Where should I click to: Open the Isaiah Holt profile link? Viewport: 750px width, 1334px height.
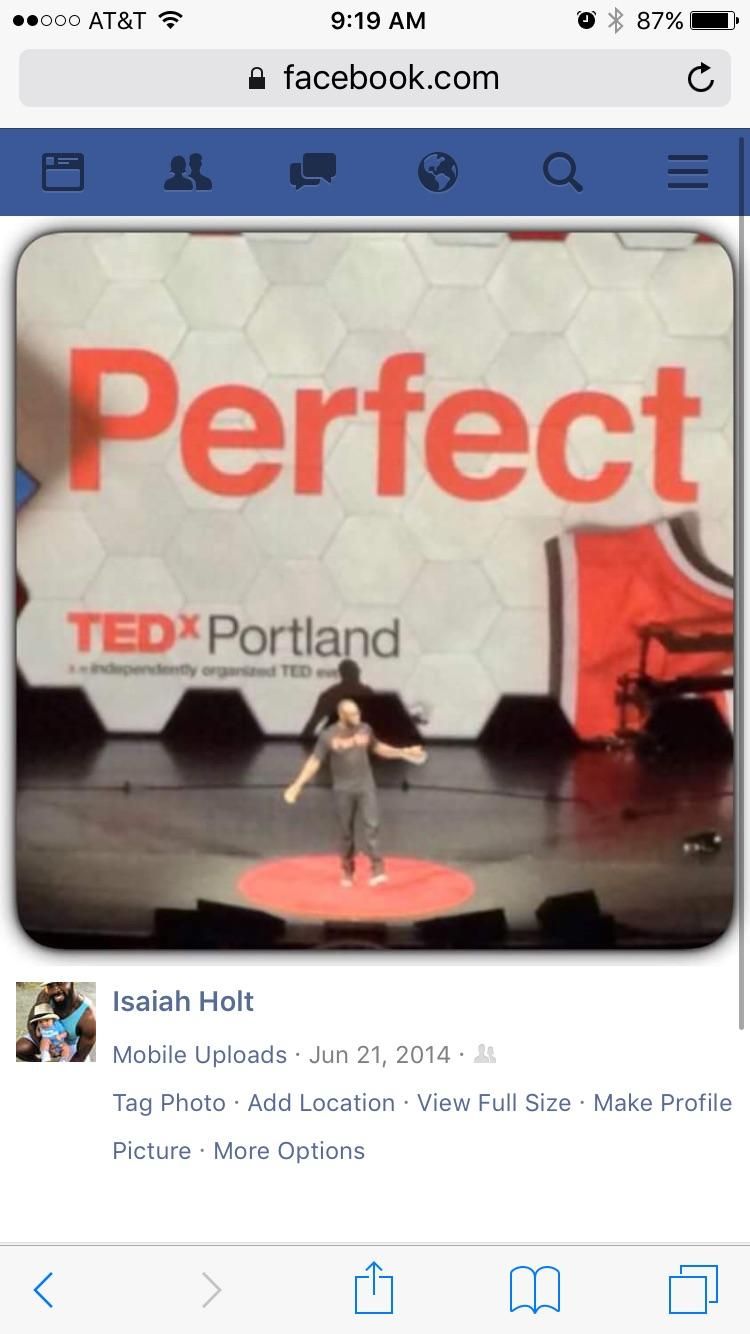point(183,1001)
